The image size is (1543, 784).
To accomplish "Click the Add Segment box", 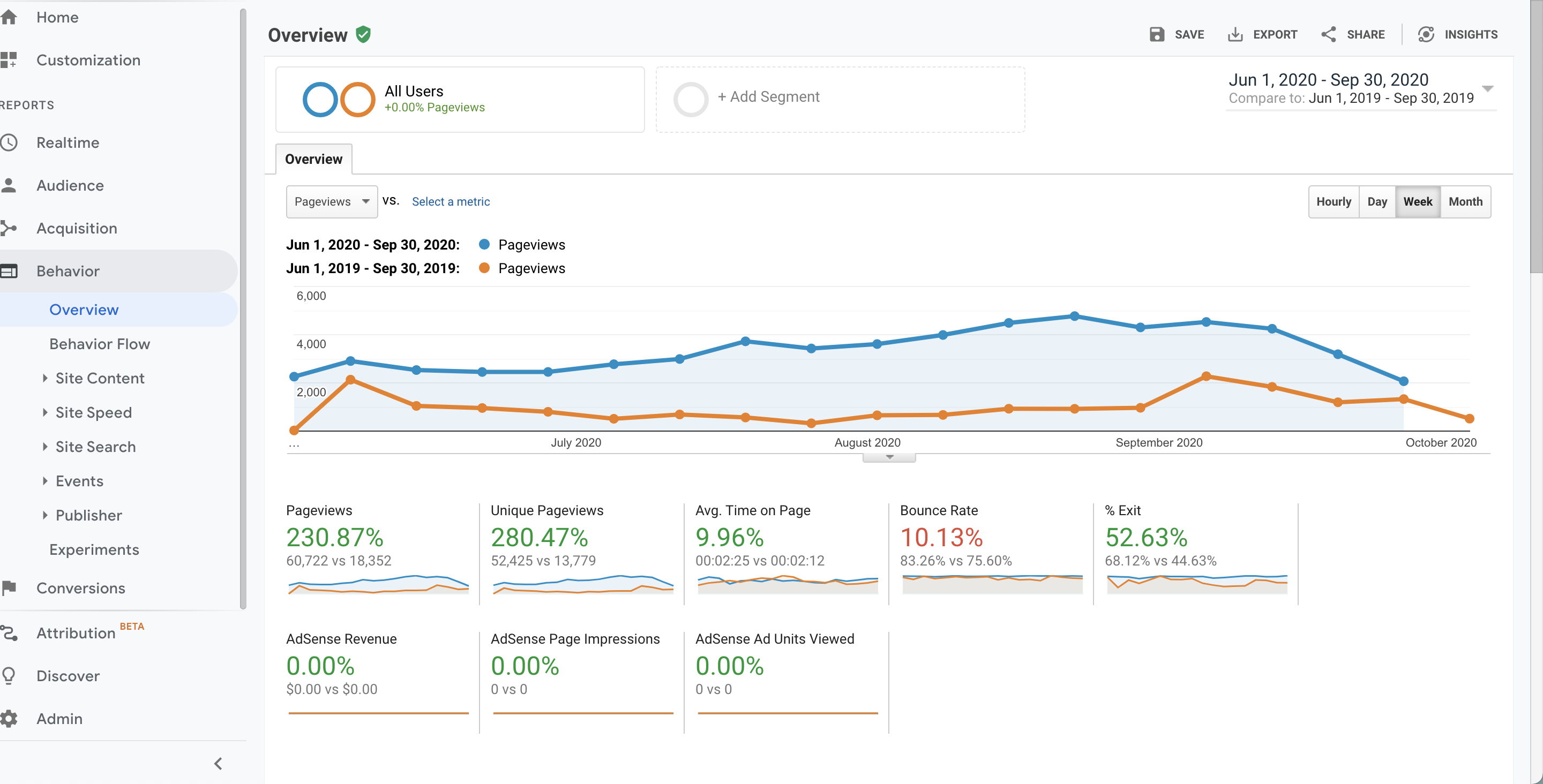I will coord(841,100).
